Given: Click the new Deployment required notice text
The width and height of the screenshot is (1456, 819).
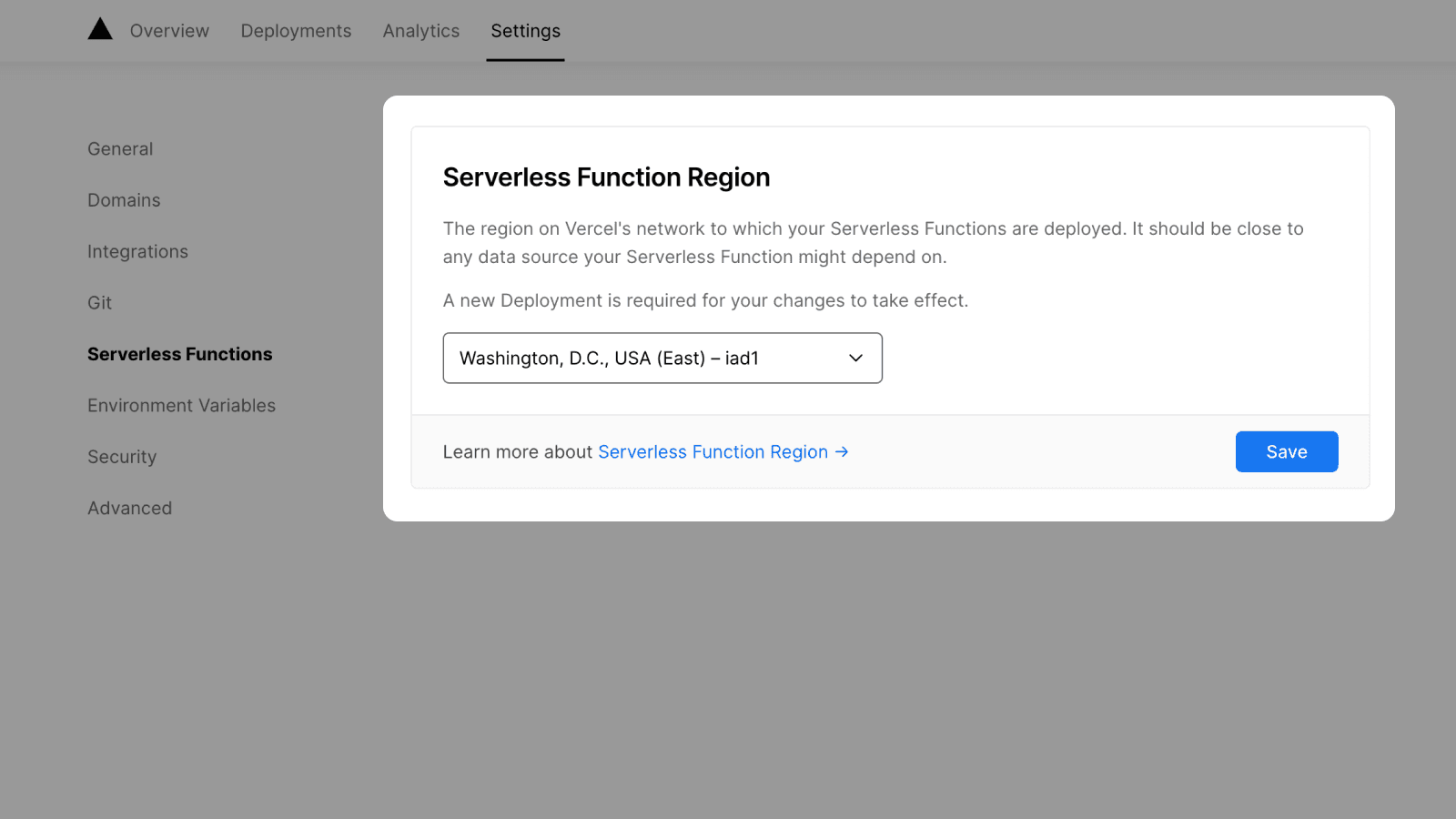Looking at the screenshot, I should coord(705,301).
